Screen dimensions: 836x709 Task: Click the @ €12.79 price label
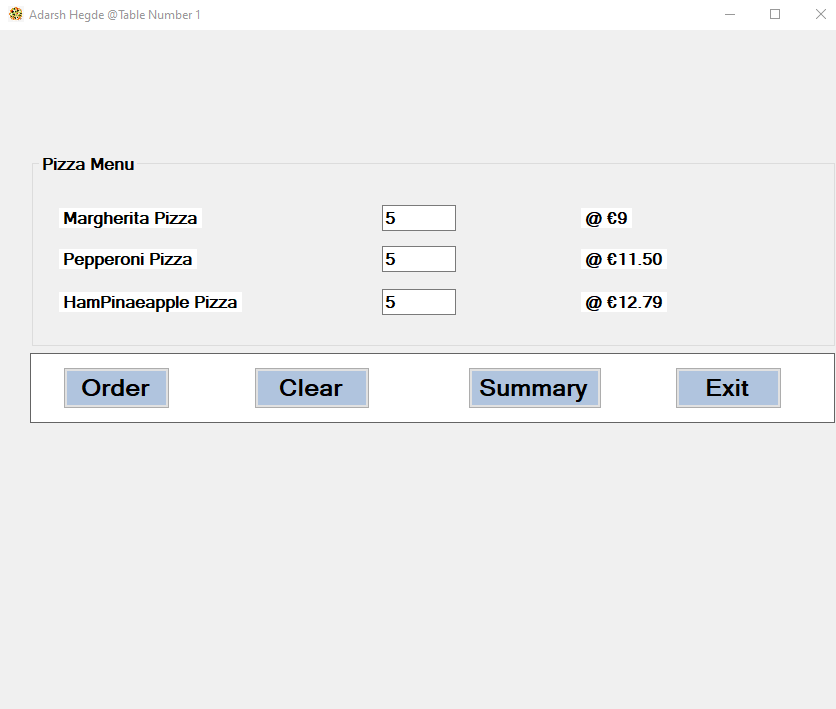[x=623, y=301]
